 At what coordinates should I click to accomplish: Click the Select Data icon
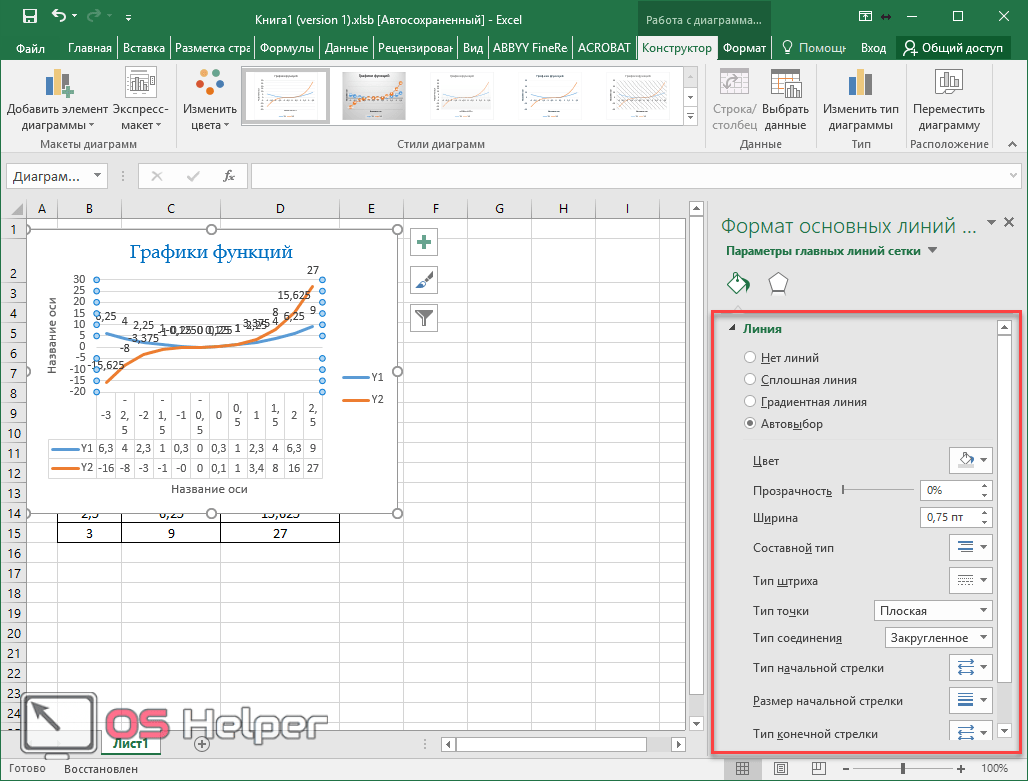tap(785, 101)
